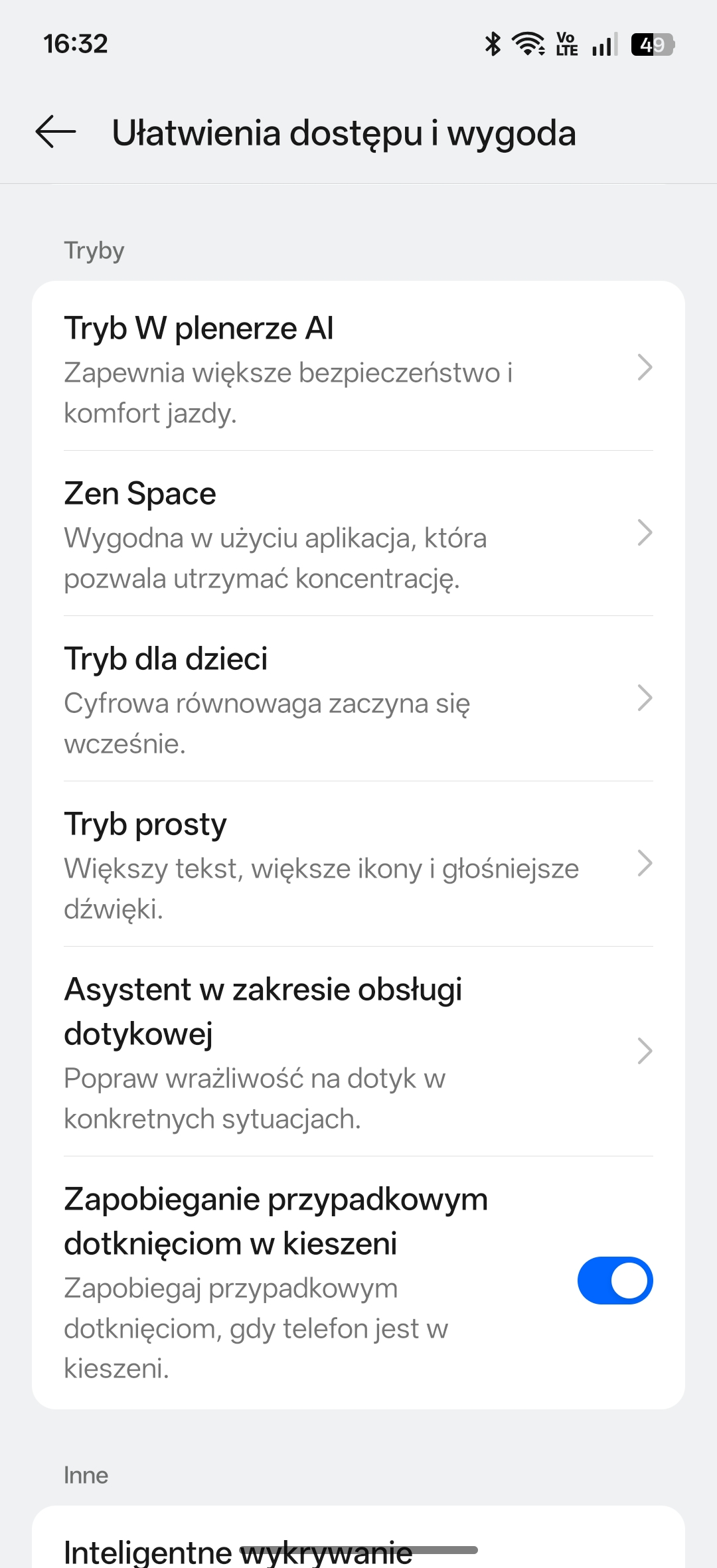Open the Tryb W plenerze AI entry

[288, 368]
